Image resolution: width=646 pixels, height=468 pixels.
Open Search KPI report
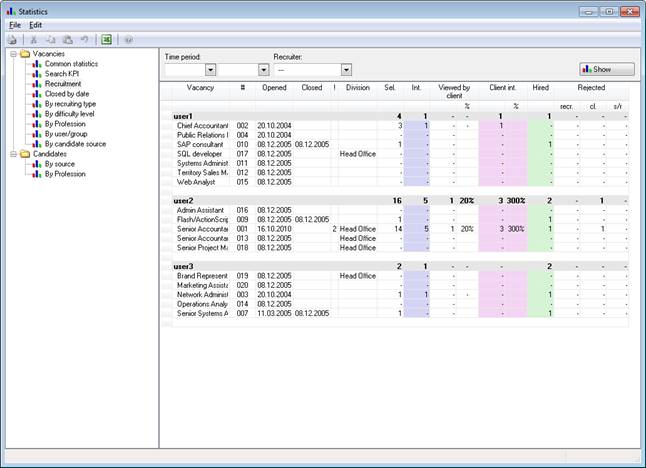(62, 74)
